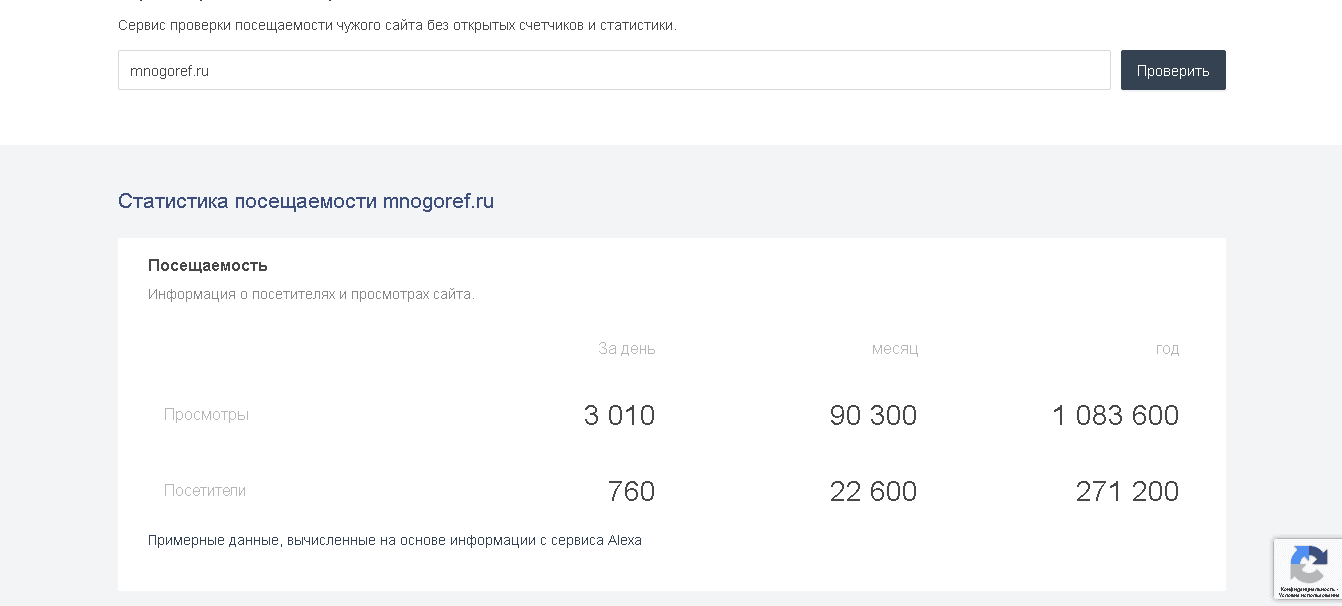Click the mnogoref.ru input field
The height and width of the screenshot is (606, 1342).
(x=613, y=70)
